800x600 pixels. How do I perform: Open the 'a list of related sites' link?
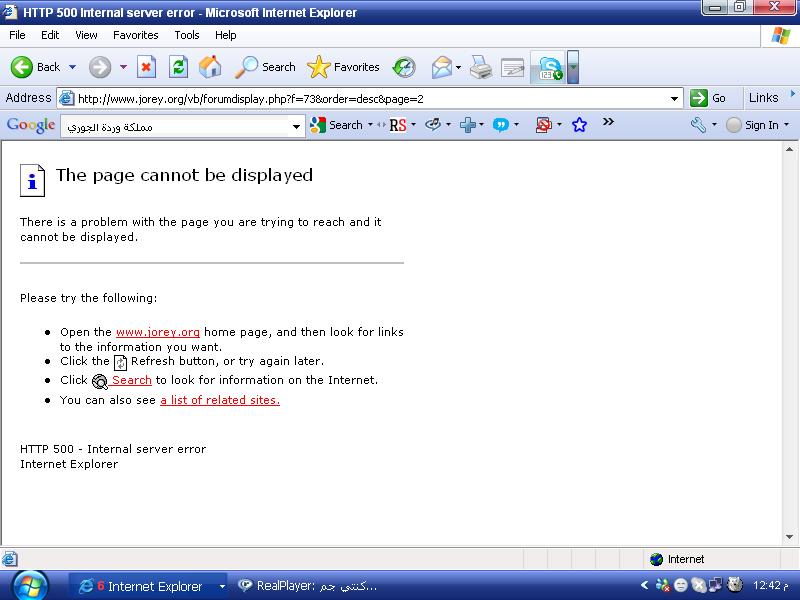(220, 400)
